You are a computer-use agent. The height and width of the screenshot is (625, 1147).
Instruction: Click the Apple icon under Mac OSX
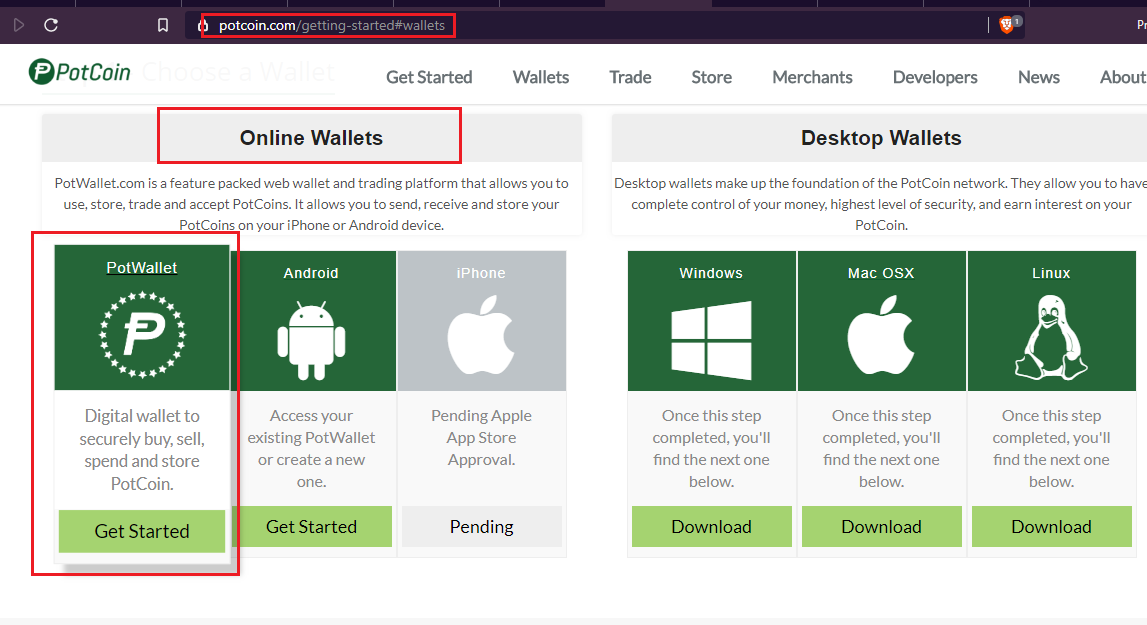point(881,335)
